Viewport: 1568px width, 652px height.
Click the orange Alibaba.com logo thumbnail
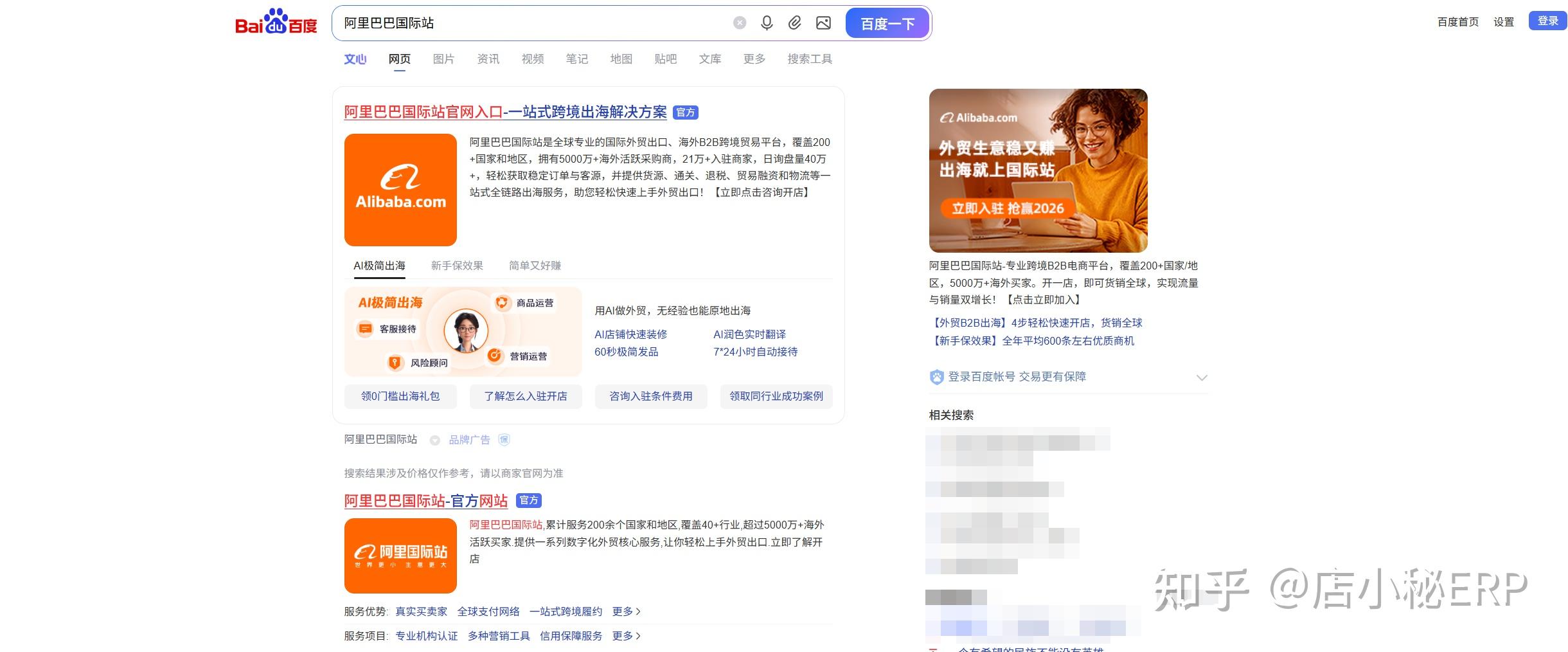click(x=400, y=190)
